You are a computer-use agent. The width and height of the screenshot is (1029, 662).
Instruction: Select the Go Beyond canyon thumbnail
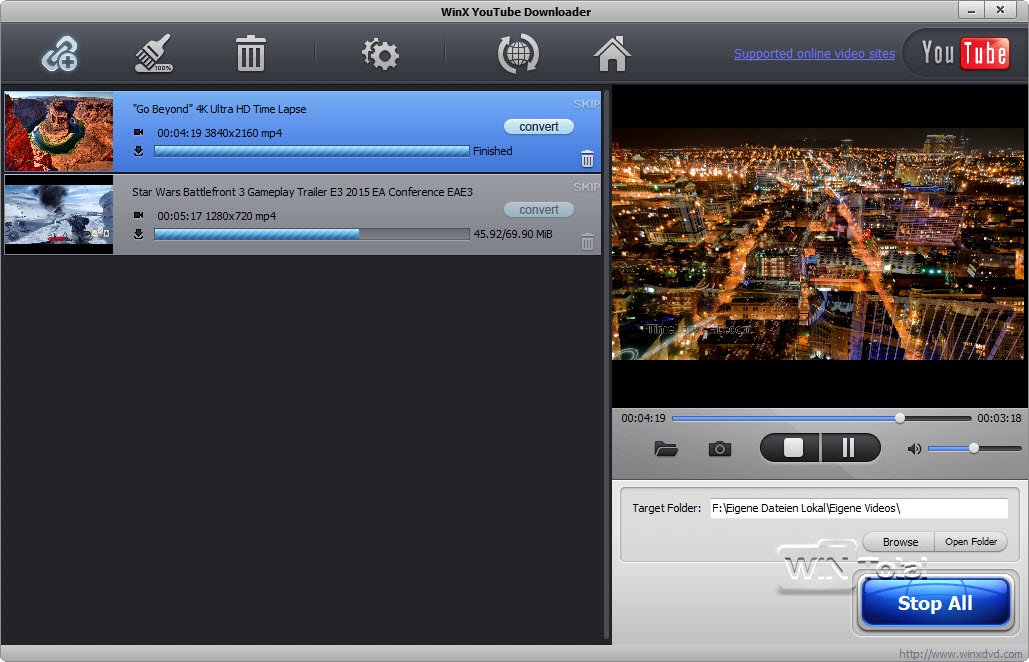(59, 131)
